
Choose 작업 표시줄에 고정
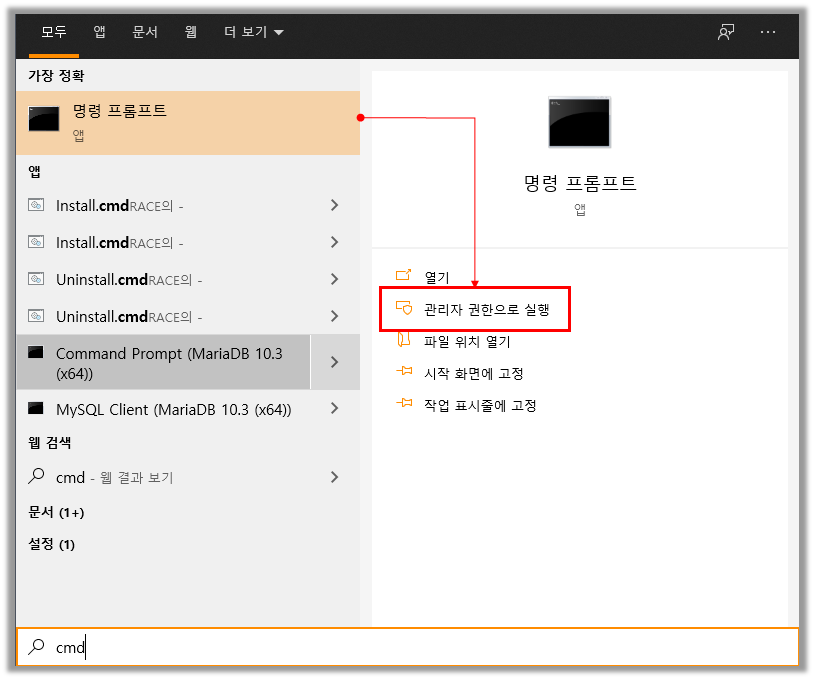point(480,405)
